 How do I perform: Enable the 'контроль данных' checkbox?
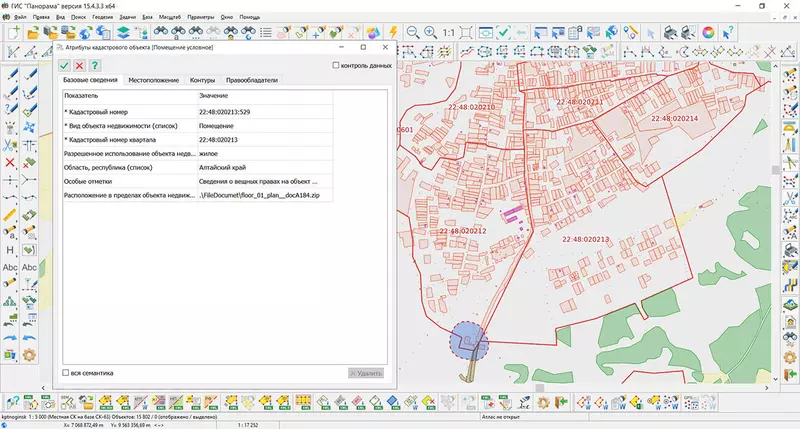(x=336, y=65)
